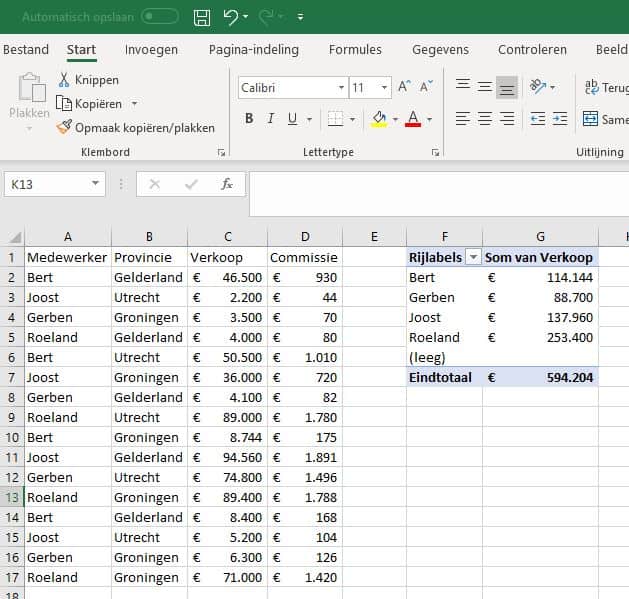The width and height of the screenshot is (629, 599).
Task: Open the Lettertype dialog launcher
Action: pyautogui.click(x=435, y=152)
